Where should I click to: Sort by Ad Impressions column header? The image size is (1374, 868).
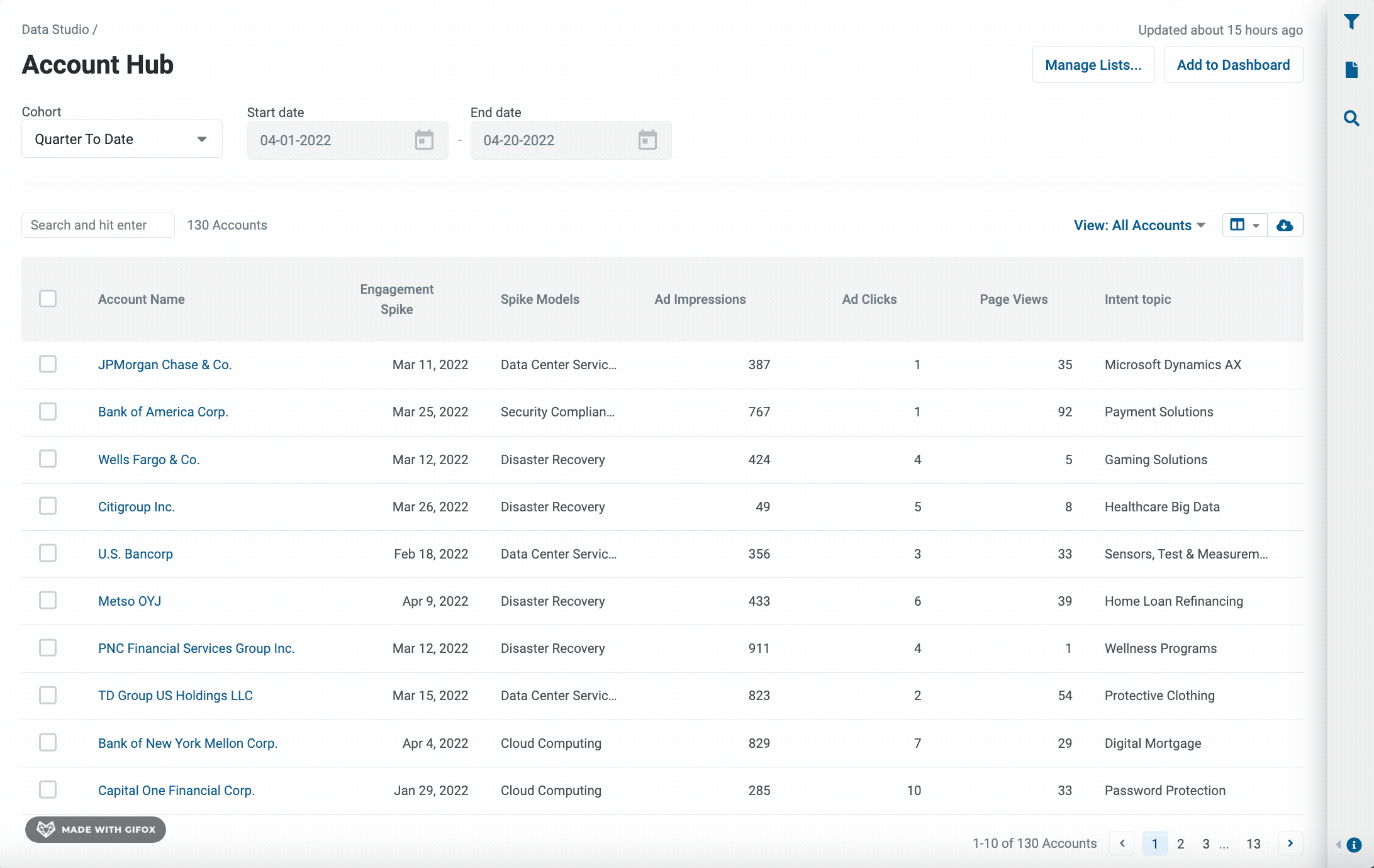point(700,299)
